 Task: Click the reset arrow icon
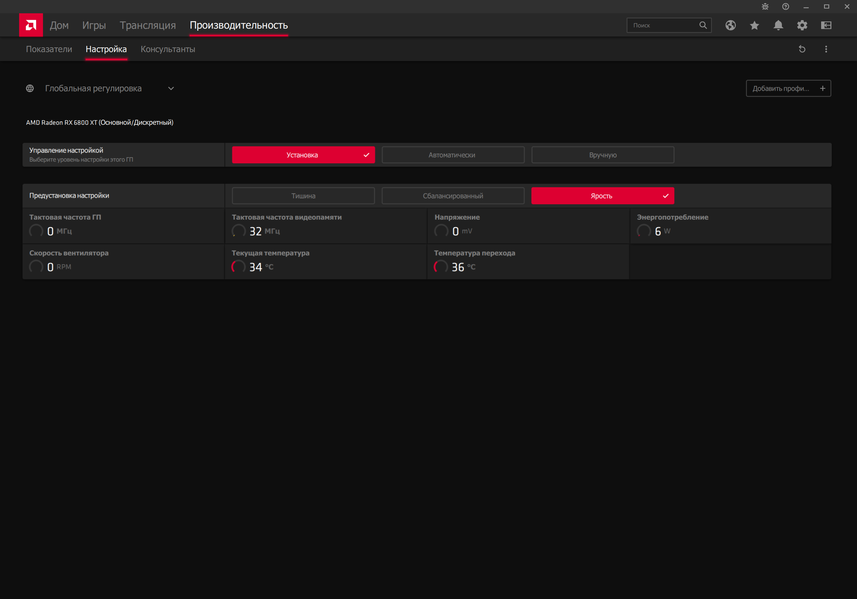(x=802, y=49)
